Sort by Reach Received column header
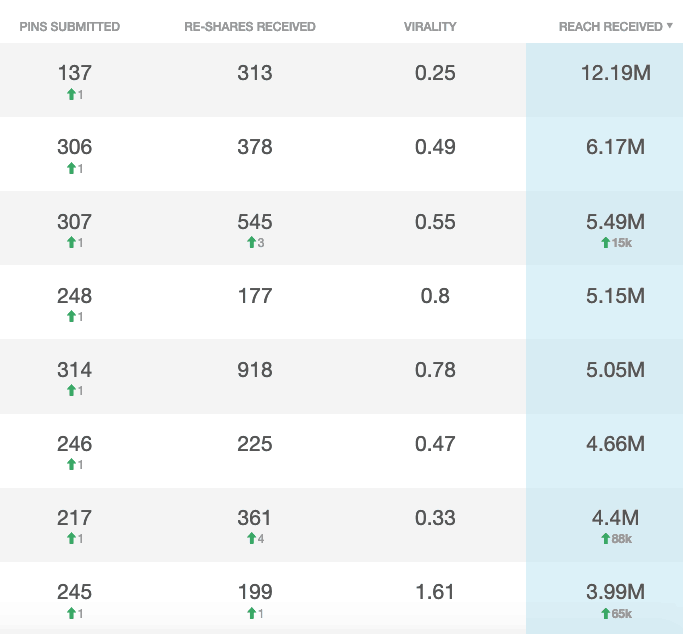 click(611, 27)
